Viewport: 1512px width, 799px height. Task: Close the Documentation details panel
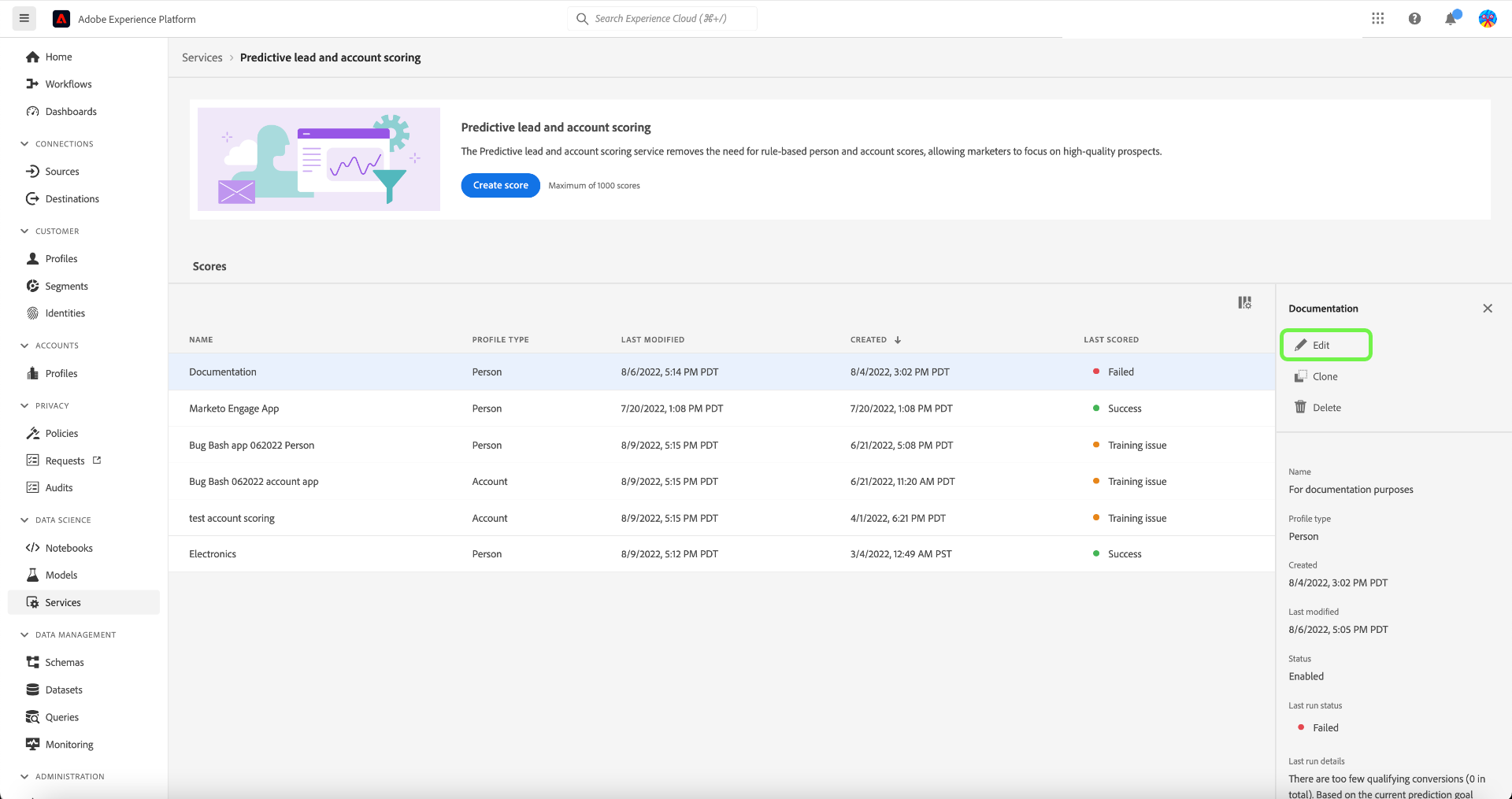click(x=1488, y=309)
